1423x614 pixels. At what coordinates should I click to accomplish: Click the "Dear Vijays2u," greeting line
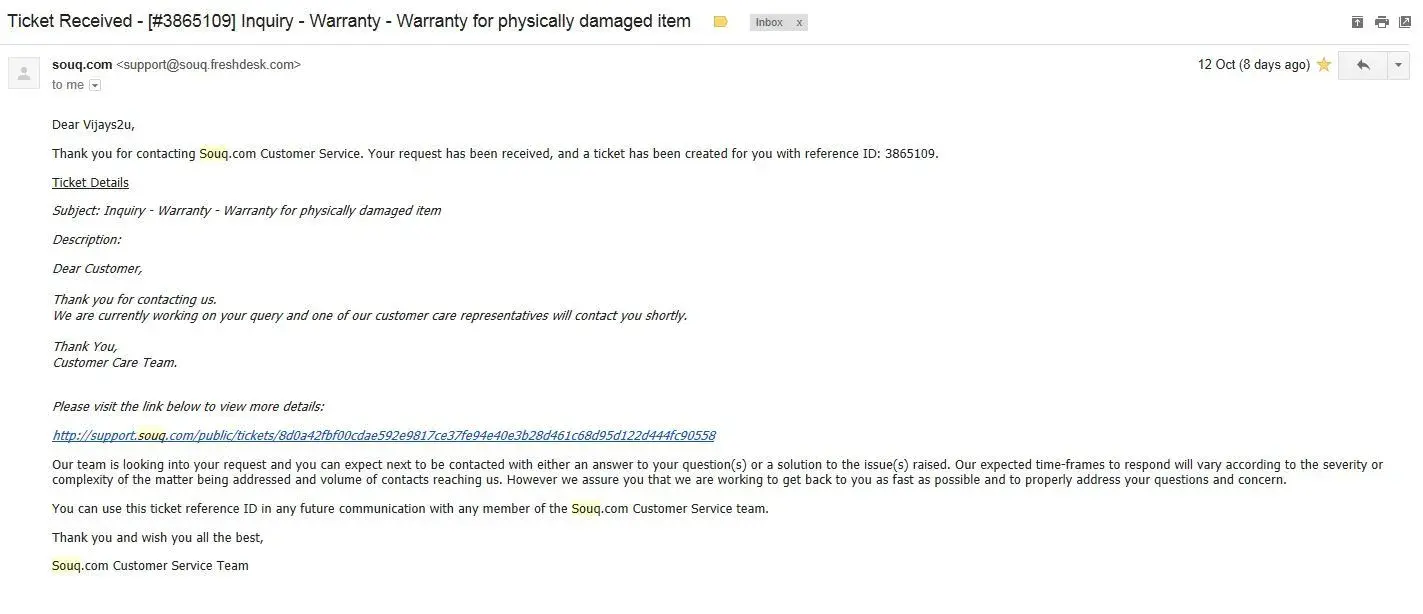93,125
